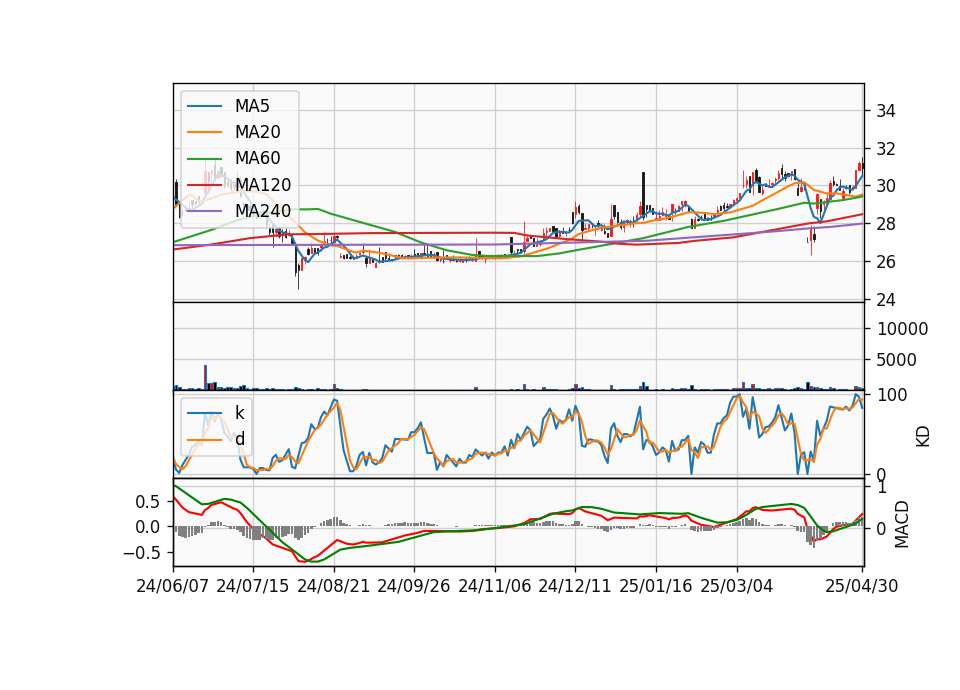
Task: Click the KD axis label
Action: point(923,437)
